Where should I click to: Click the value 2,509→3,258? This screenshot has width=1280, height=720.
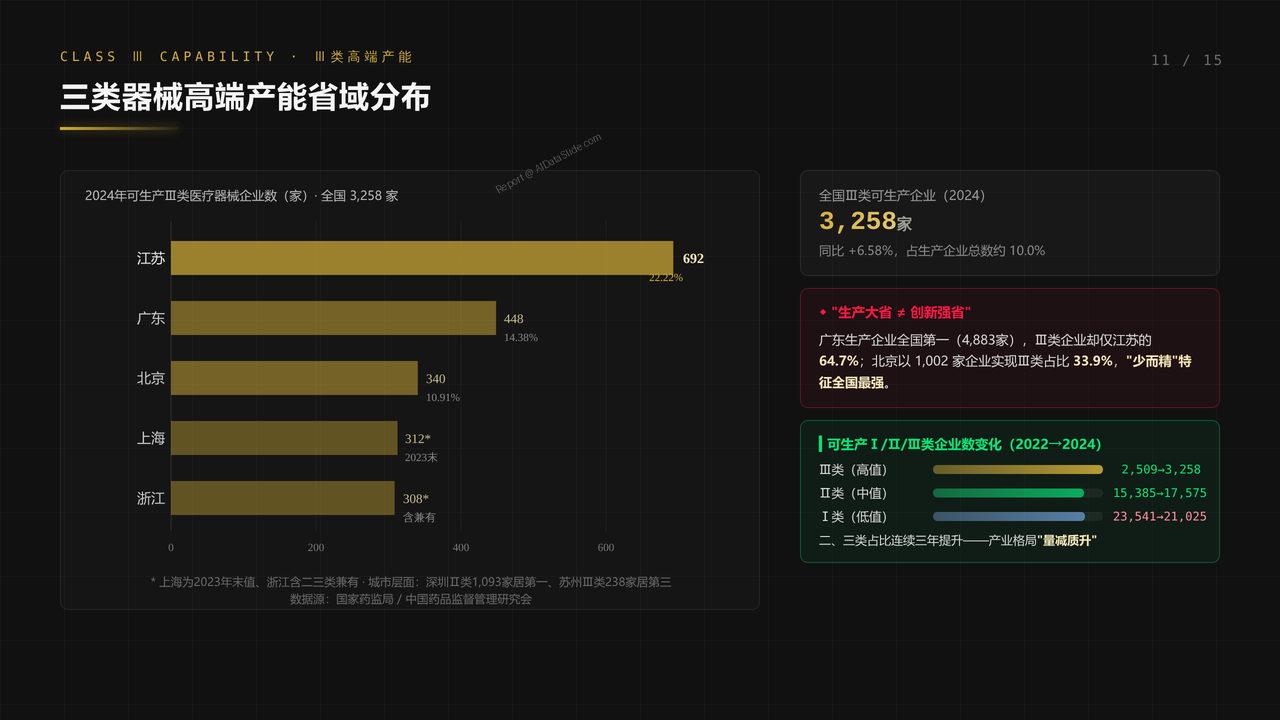(1161, 469)
